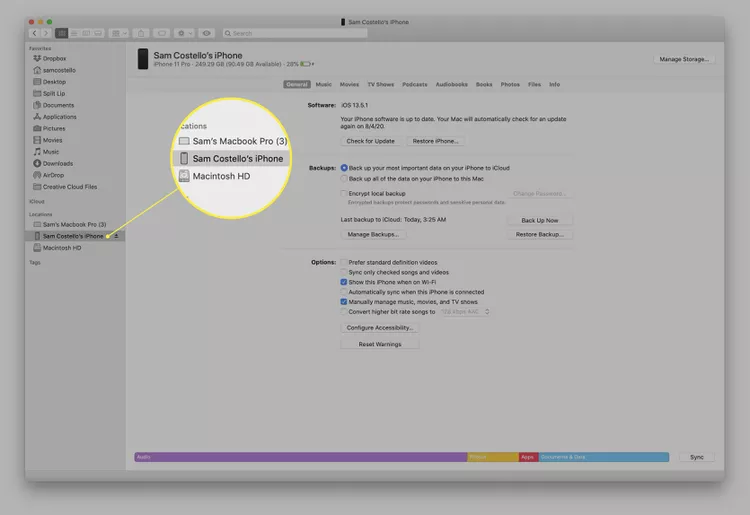The image size is (750, 515).
Task: Click Check for Update
Action: coord(371,141)
